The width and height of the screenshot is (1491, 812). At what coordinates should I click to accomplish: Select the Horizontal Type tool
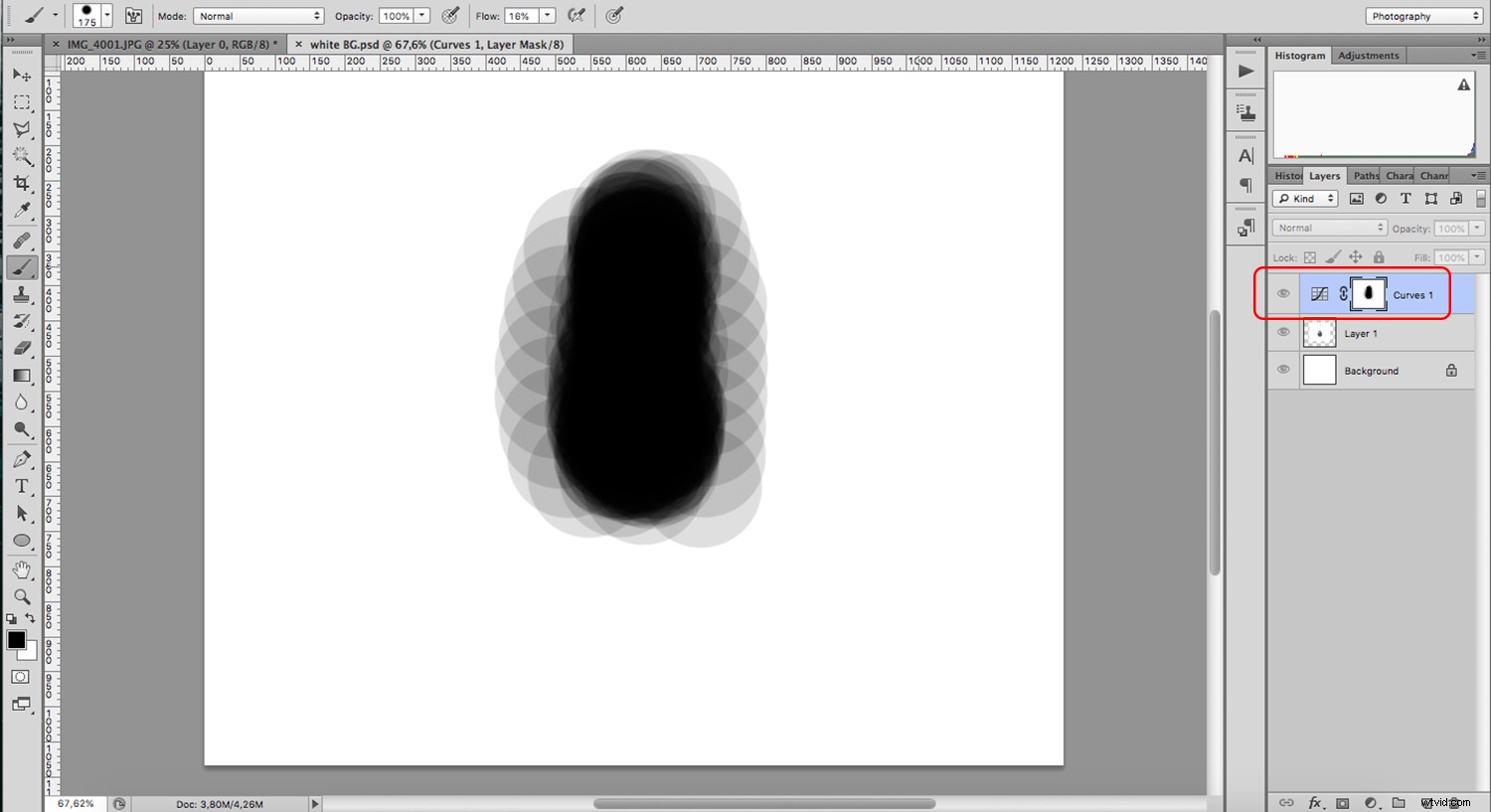[x=22, y=486]
